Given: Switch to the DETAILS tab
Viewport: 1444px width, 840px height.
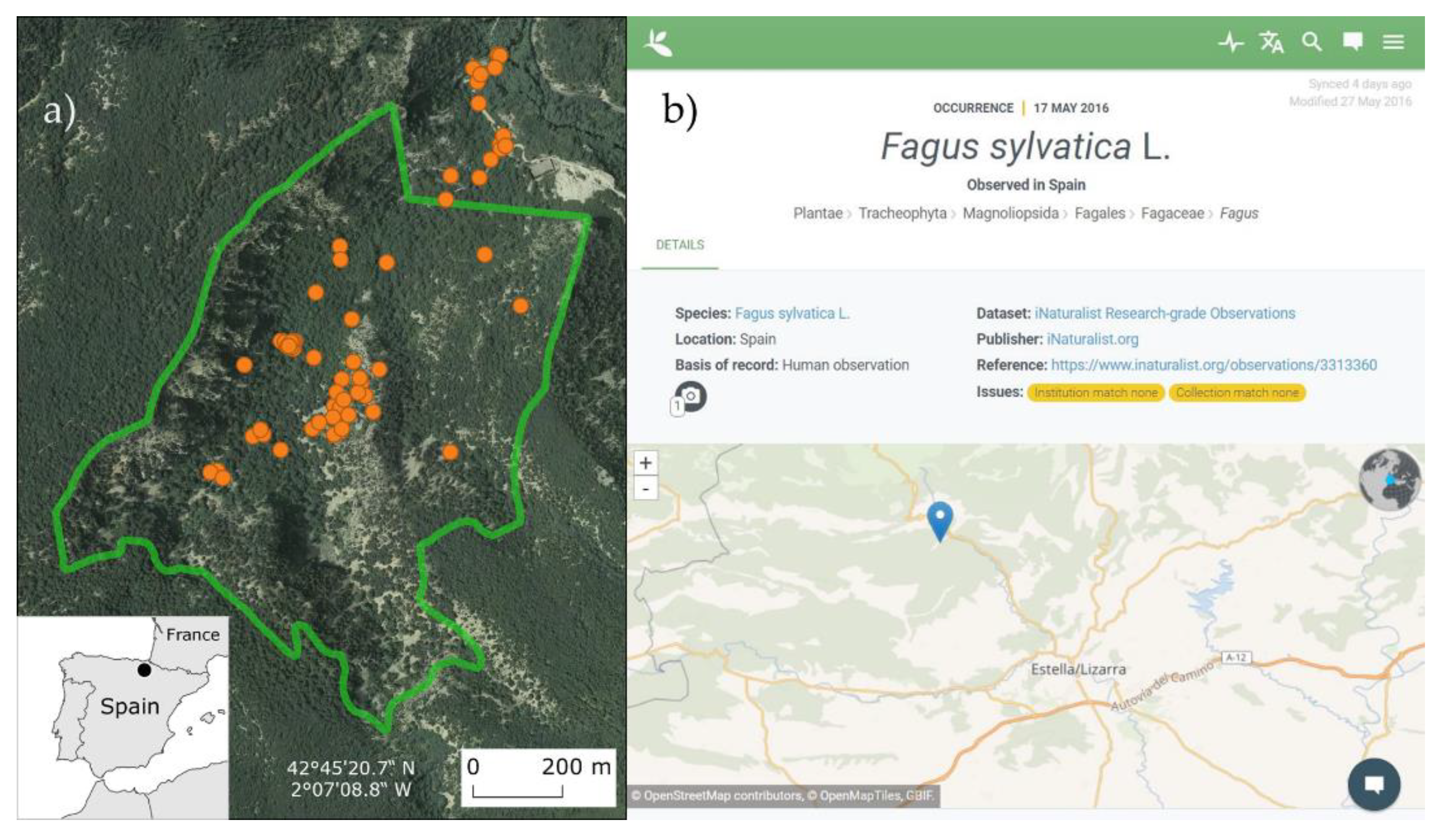Looking at the screenshot, I should pos(680,245).
